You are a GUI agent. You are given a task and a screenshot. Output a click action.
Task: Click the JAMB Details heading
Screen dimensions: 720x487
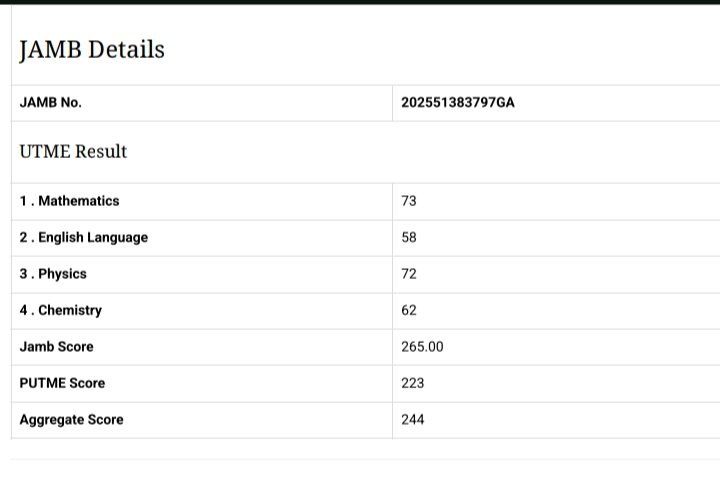[x=92, y=50]
